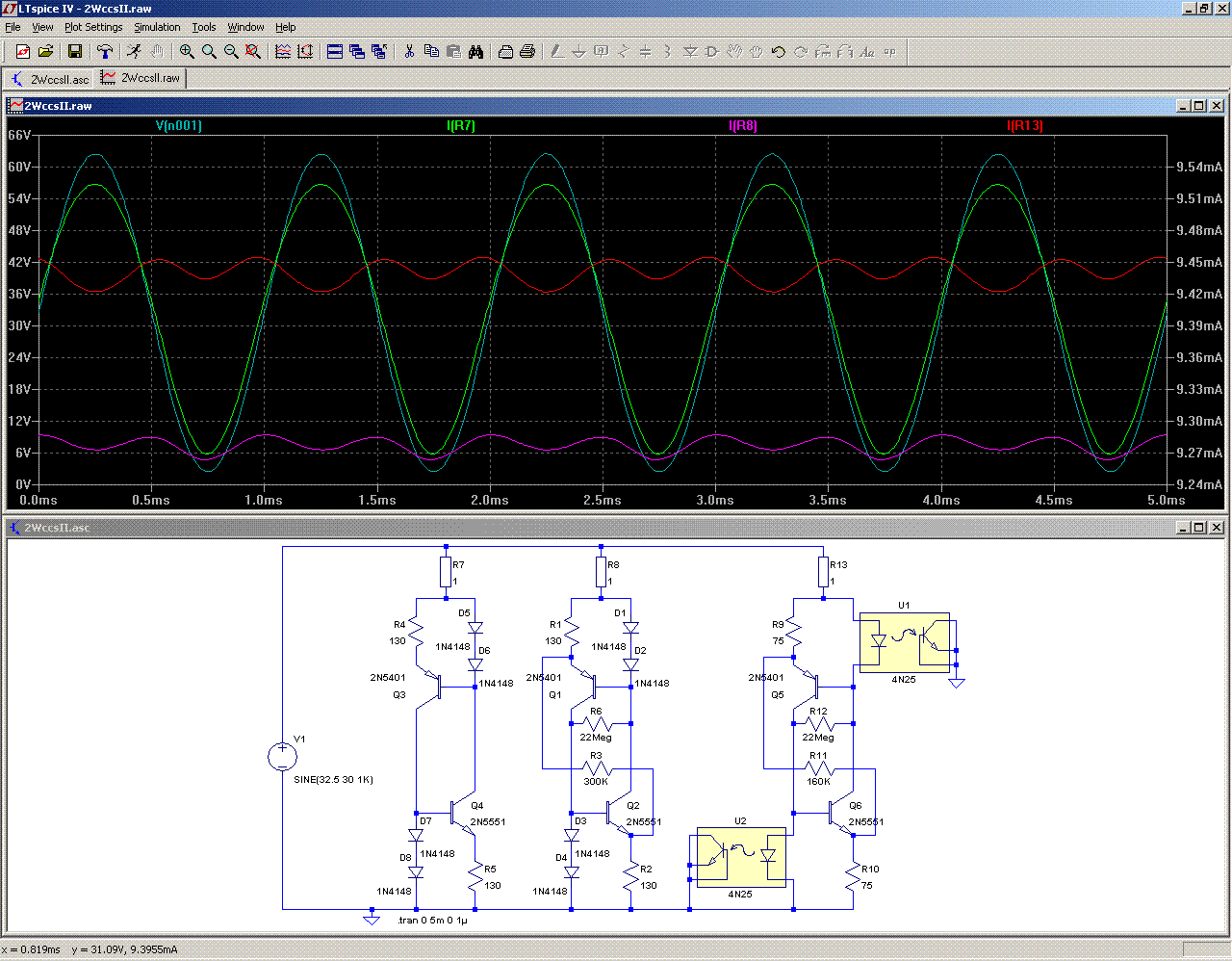The width and height of the screenshot is (1232, 961).
Task: Click the Pick Visible Traces icon
Action: click(283, 52)
